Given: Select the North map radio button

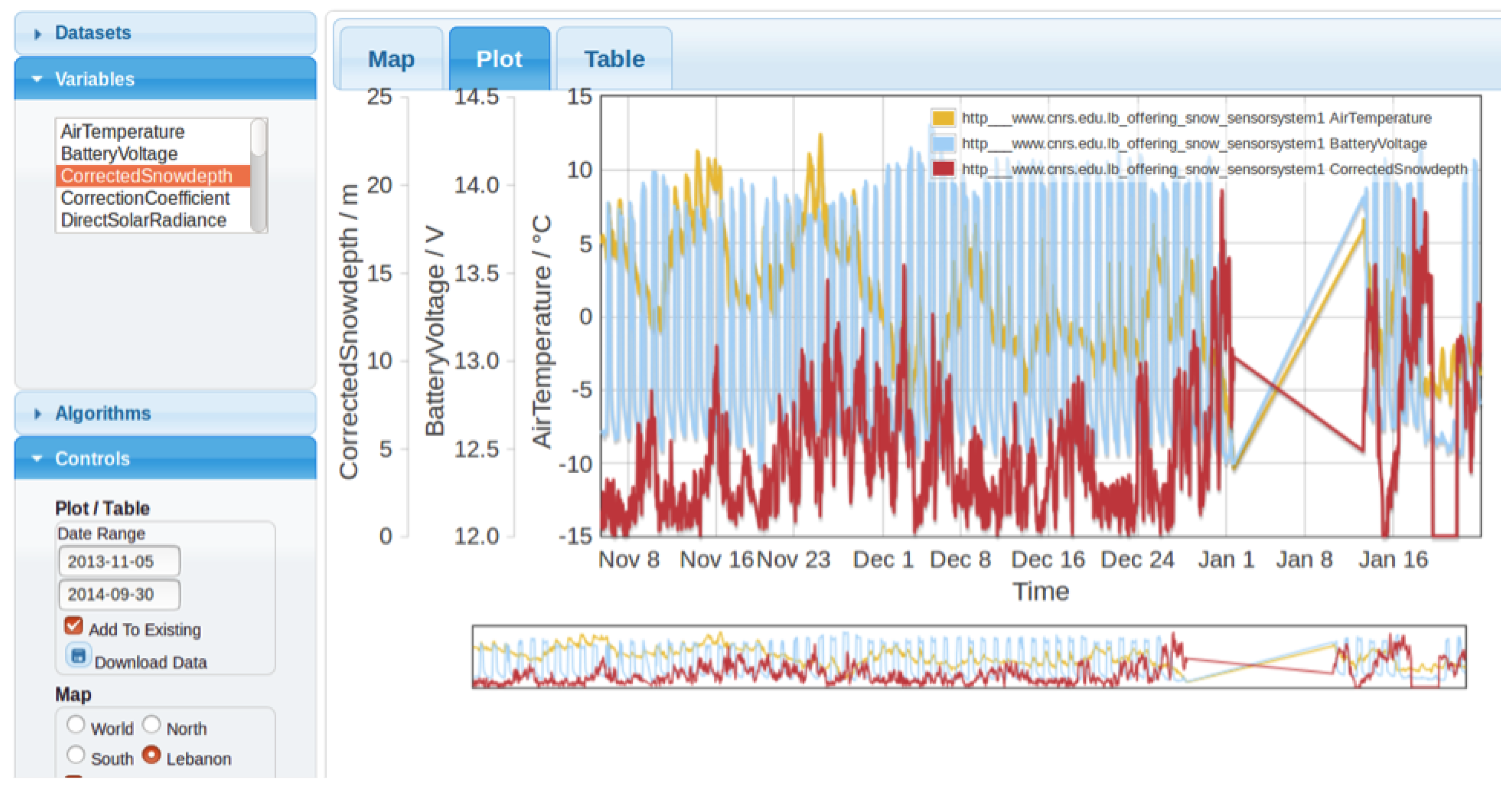Looking at the screenshot, I should [152, 725].
